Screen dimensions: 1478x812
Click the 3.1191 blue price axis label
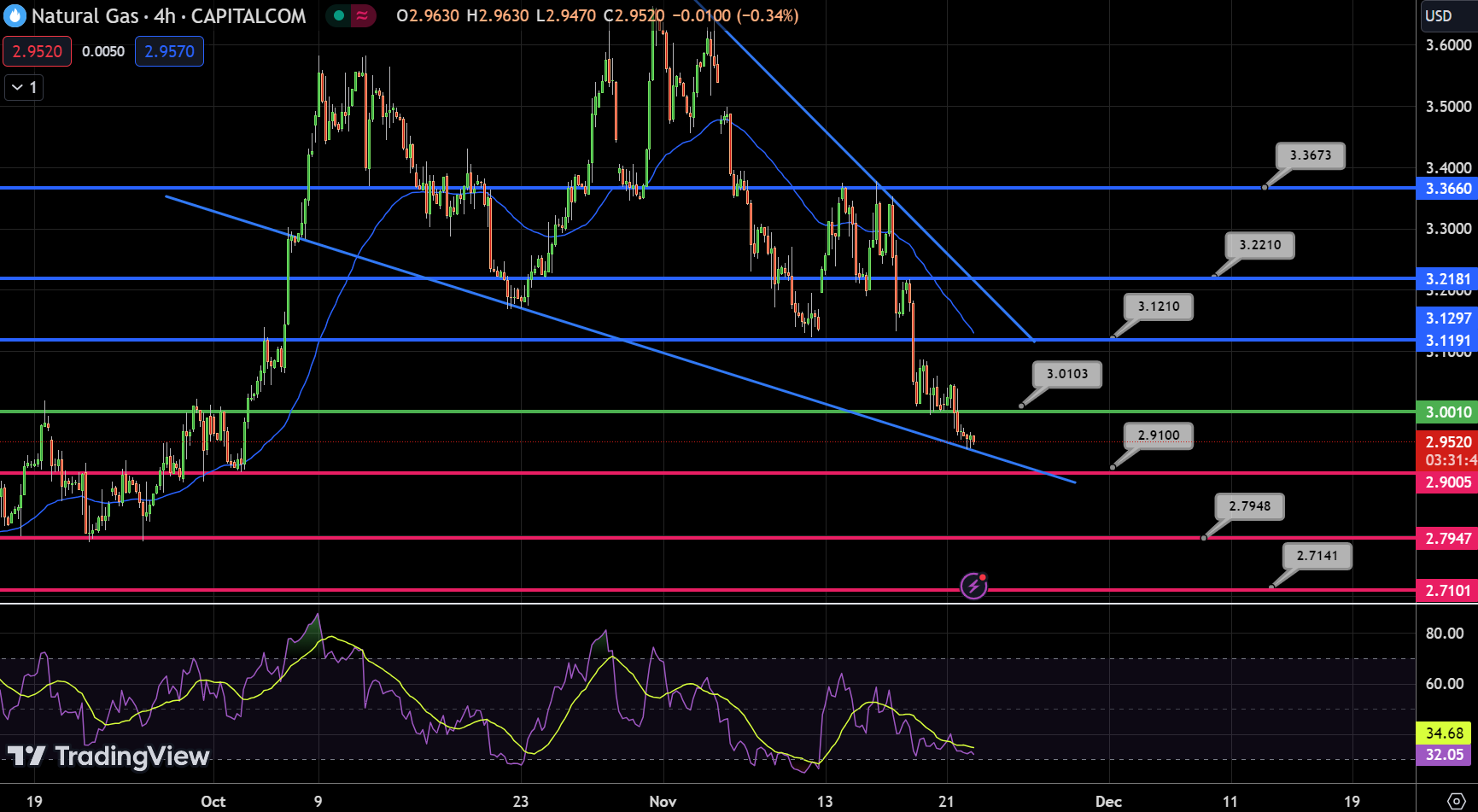tap(1447, 340)
